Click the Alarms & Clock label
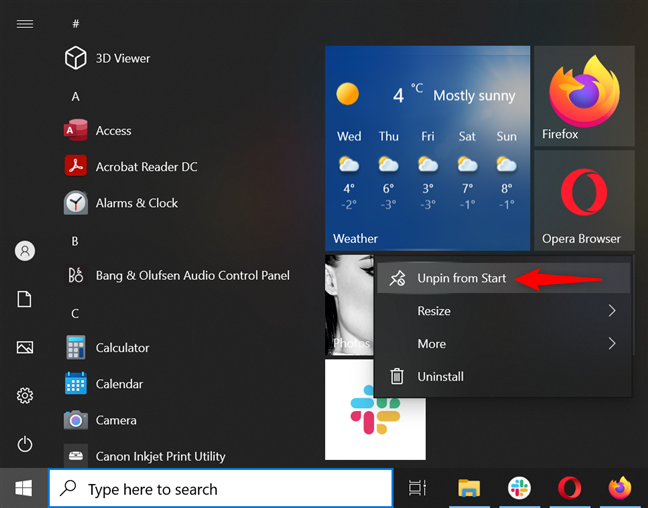 (x=137, y=203)
